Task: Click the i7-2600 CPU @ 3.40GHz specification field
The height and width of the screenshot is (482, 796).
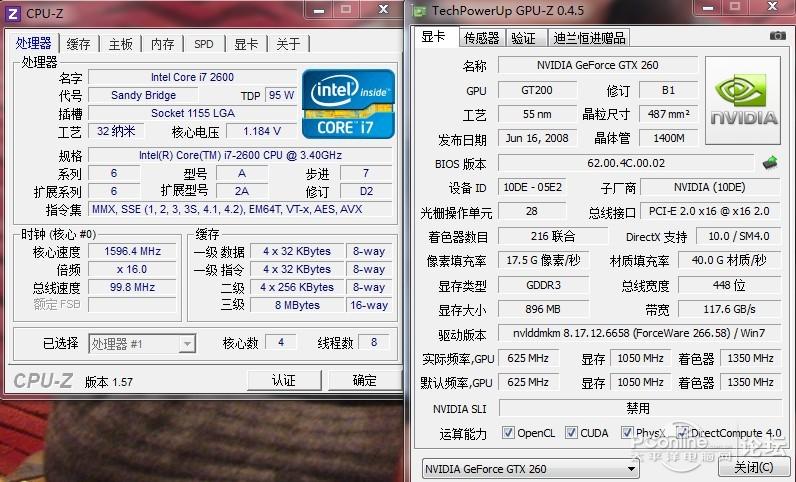Action: click(x=240, y=155)
